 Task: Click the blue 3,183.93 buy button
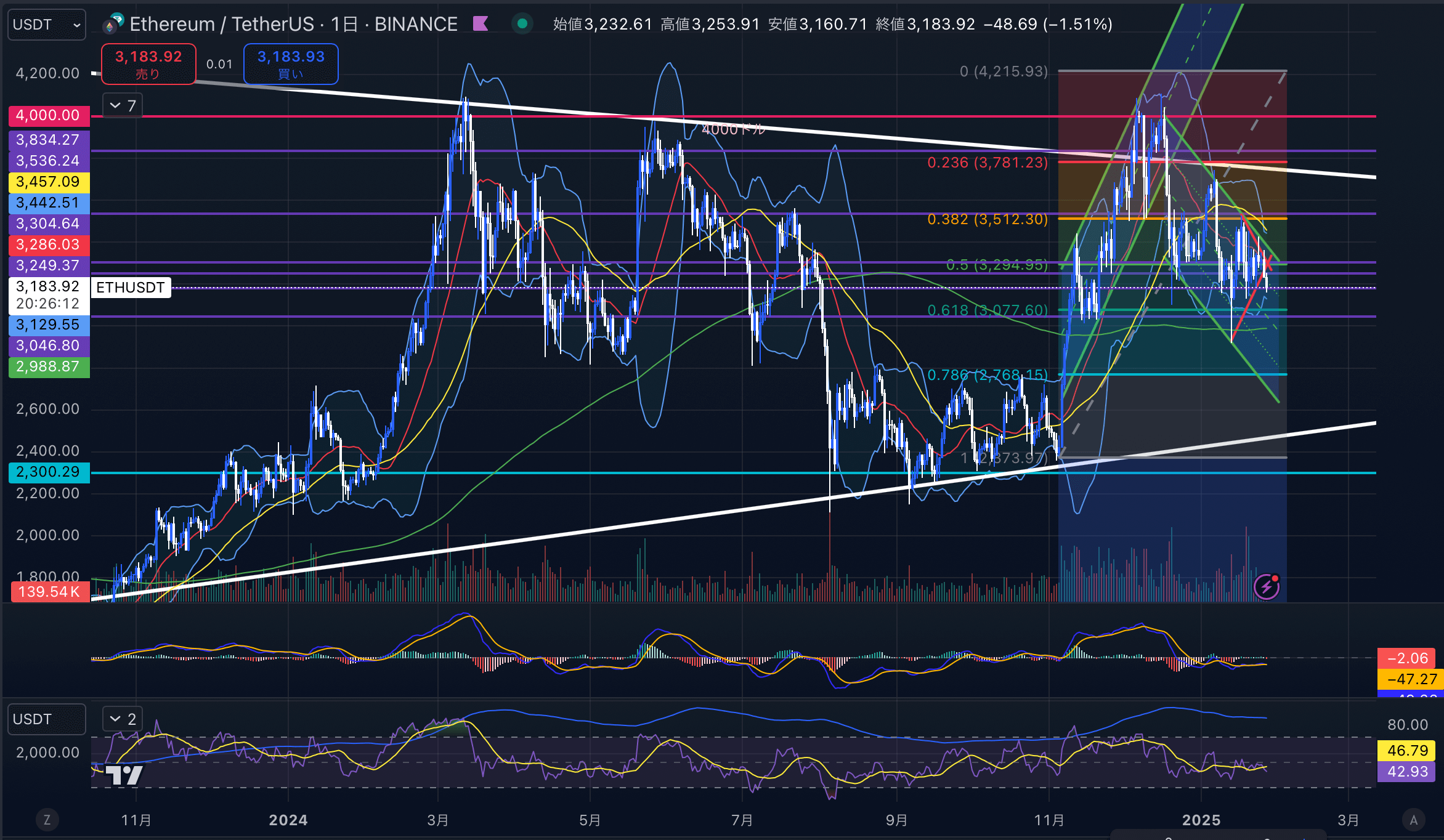click(x=291, y=64)
